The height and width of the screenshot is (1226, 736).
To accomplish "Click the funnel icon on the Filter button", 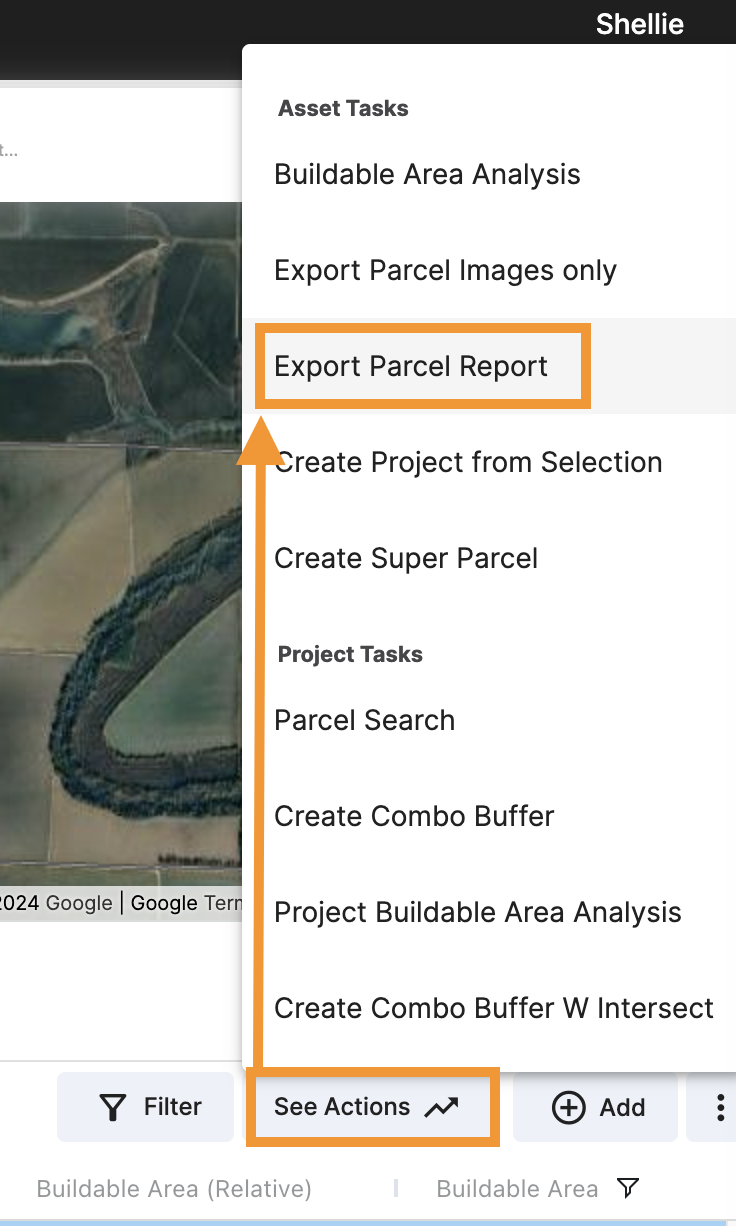I will click(111, 1106).
